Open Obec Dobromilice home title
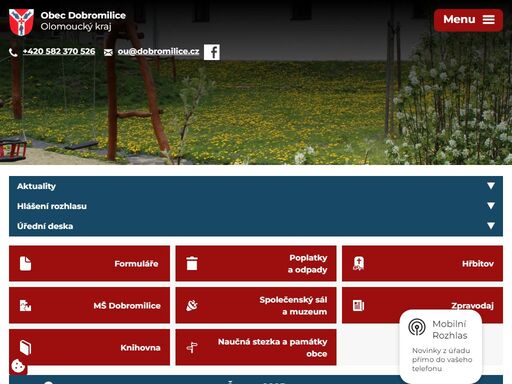The width and height of the screenshot is (512, 384). [83, 15]
